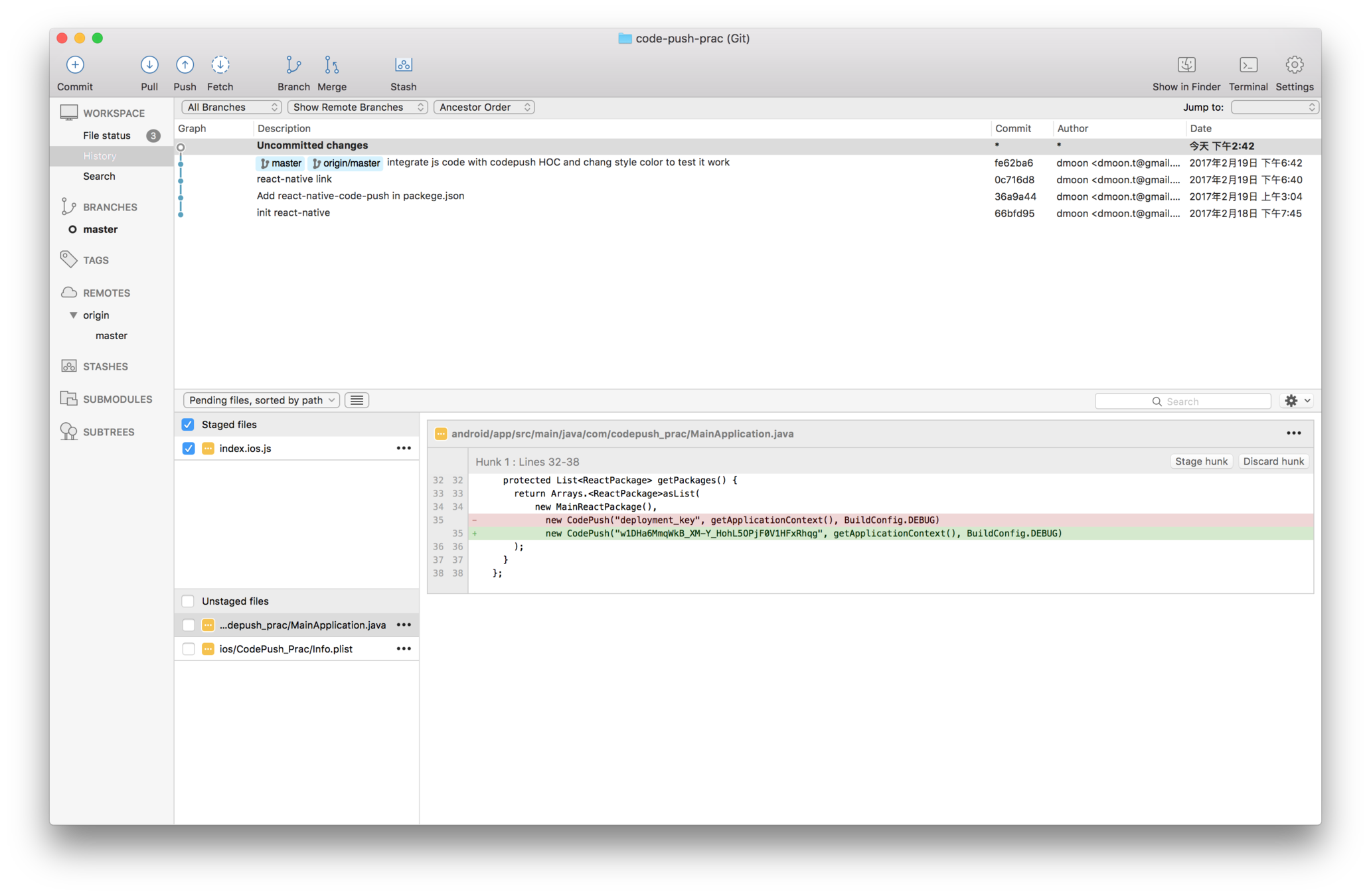Viewport: 1371px width, 896px height.
Task: Click the Stage hunk button
Action: click(1200, 461)
